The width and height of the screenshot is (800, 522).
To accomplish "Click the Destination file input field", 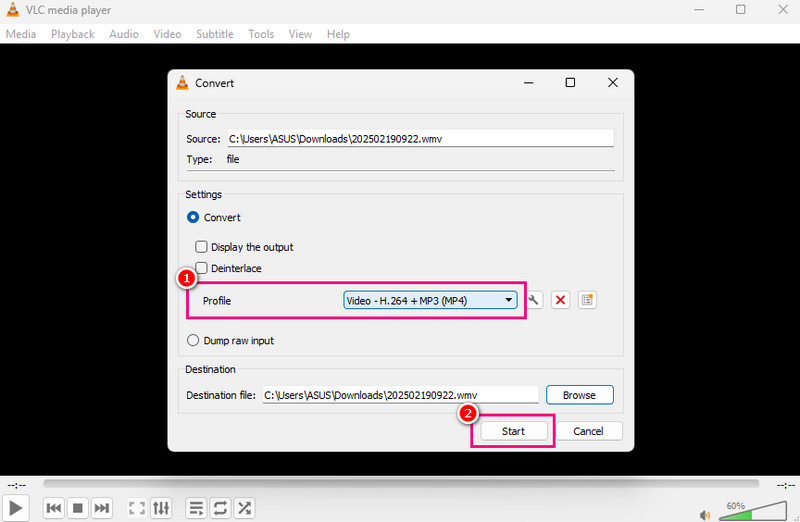I will [x=401, y=395].
